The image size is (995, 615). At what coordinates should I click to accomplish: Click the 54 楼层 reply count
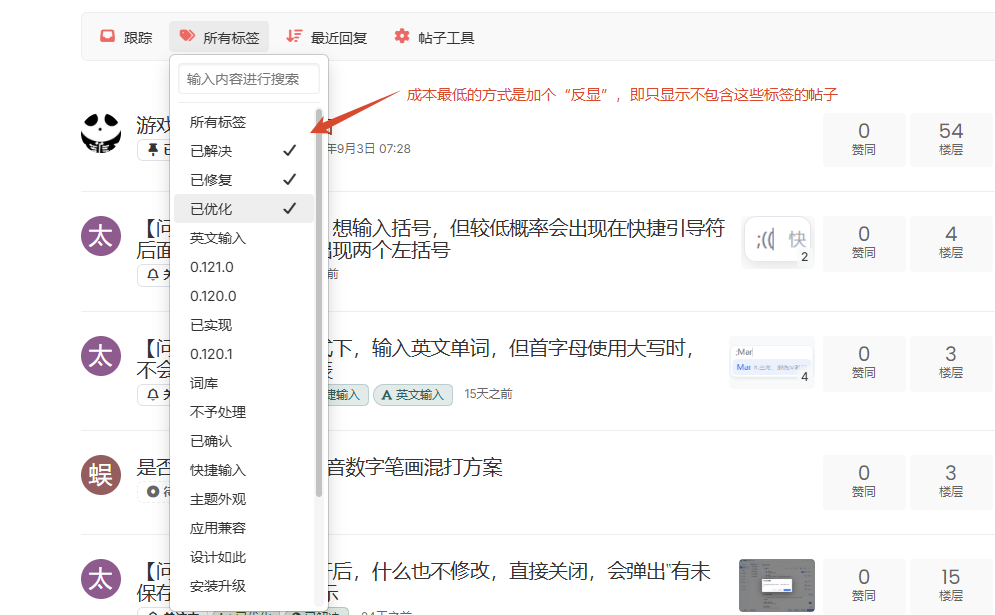(x=951, y=140)
